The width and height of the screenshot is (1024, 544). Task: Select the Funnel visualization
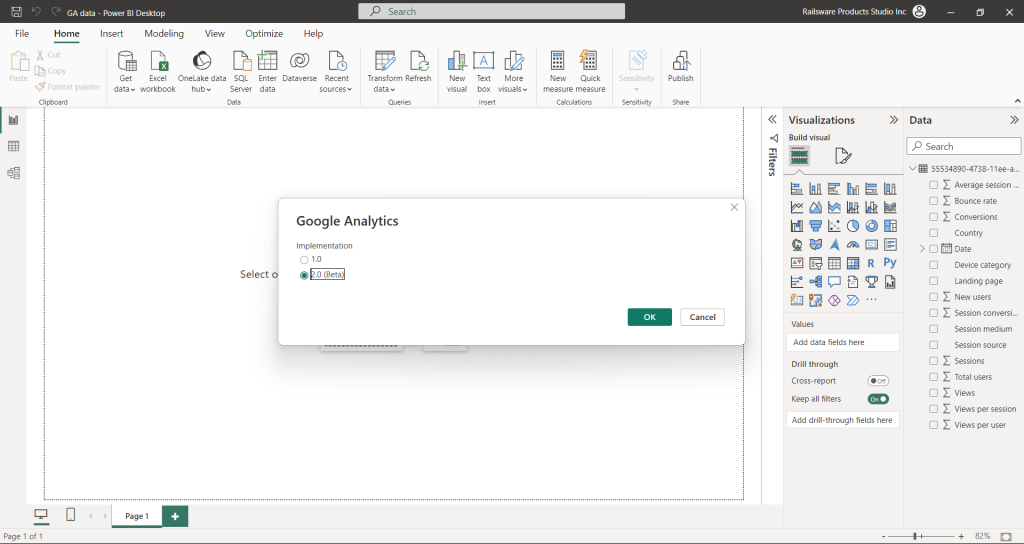point(815,226)
